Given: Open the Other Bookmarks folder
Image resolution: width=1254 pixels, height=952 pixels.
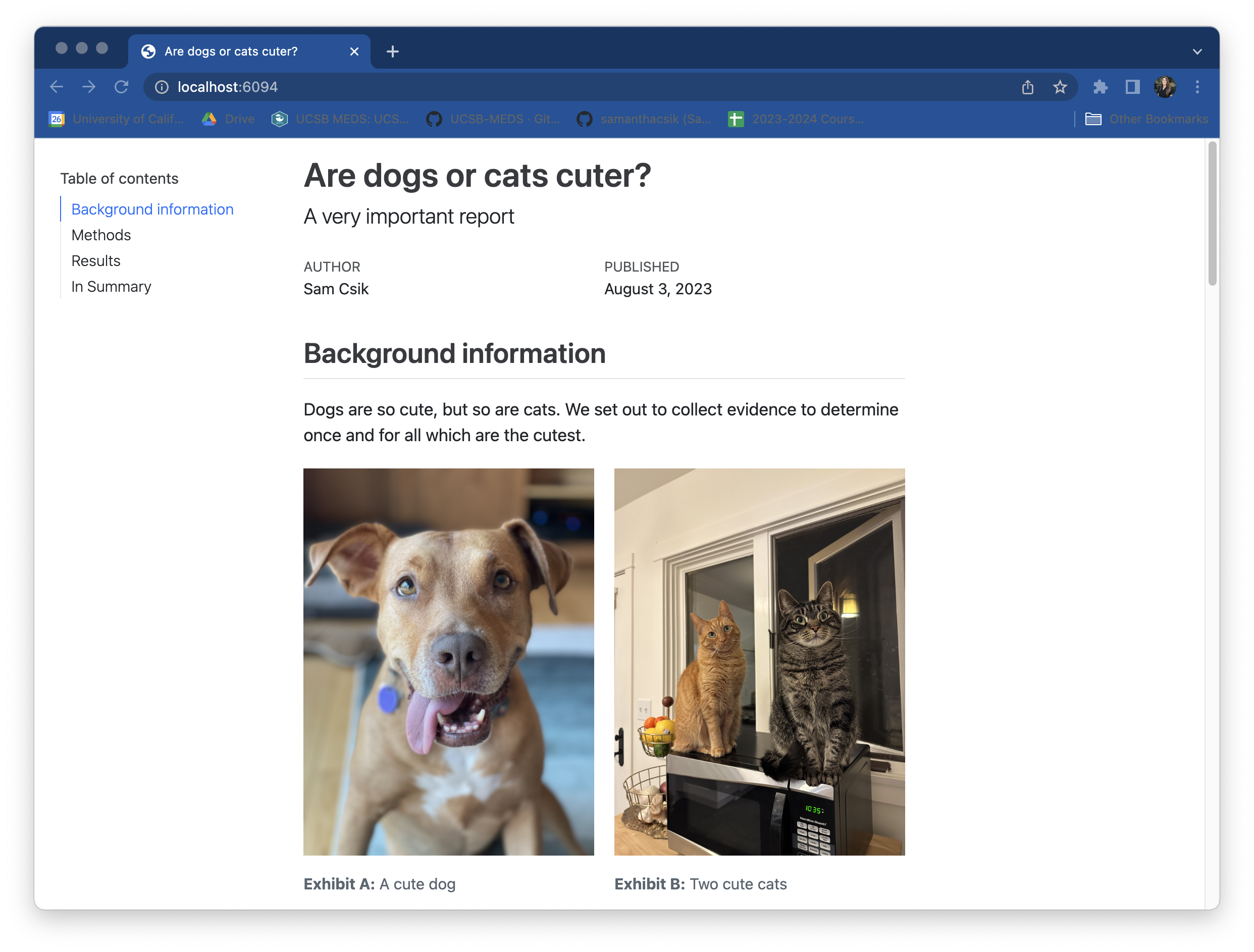Looking at the screenshot, I should click(1146, 119).
